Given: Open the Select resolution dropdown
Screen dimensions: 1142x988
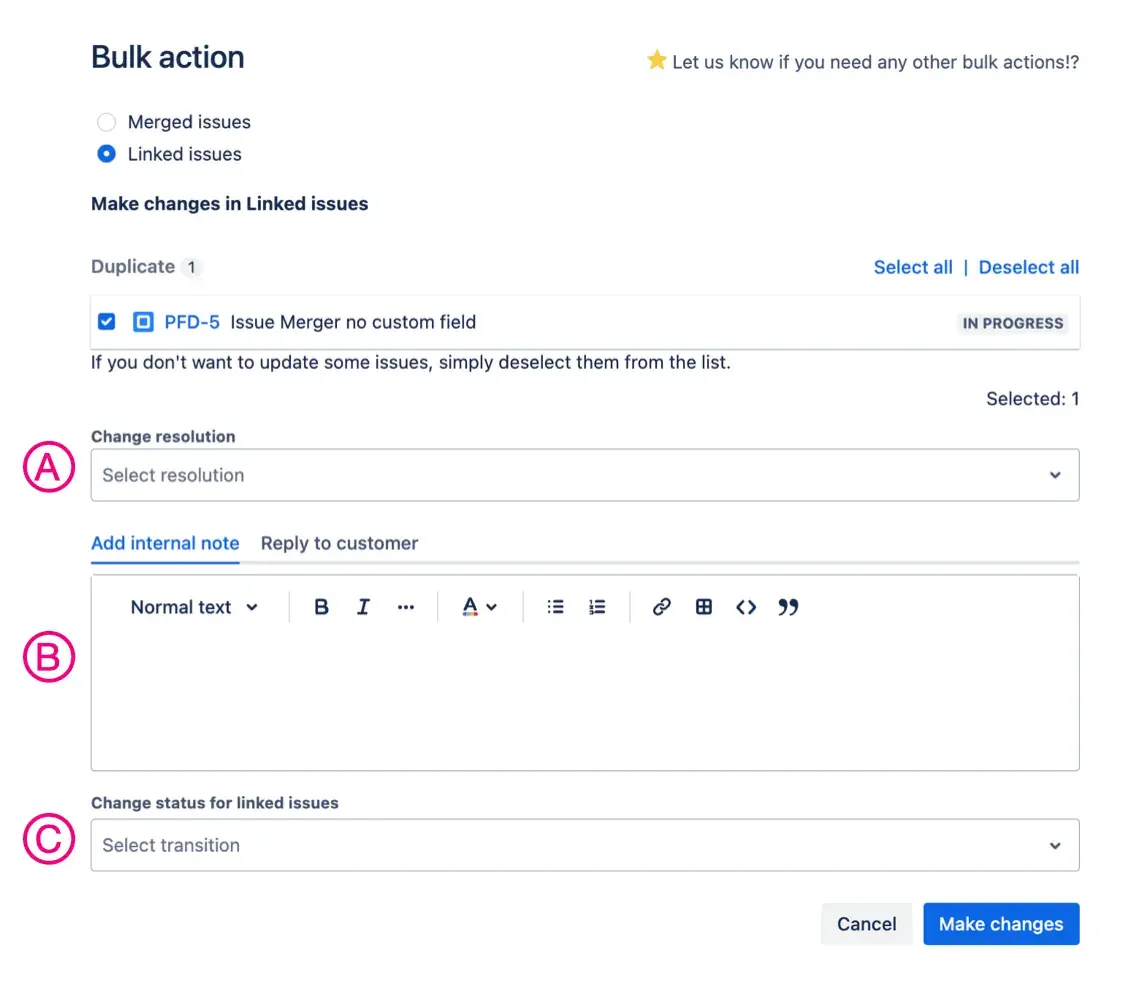Looking at the screenshot, I should [584, 475].
